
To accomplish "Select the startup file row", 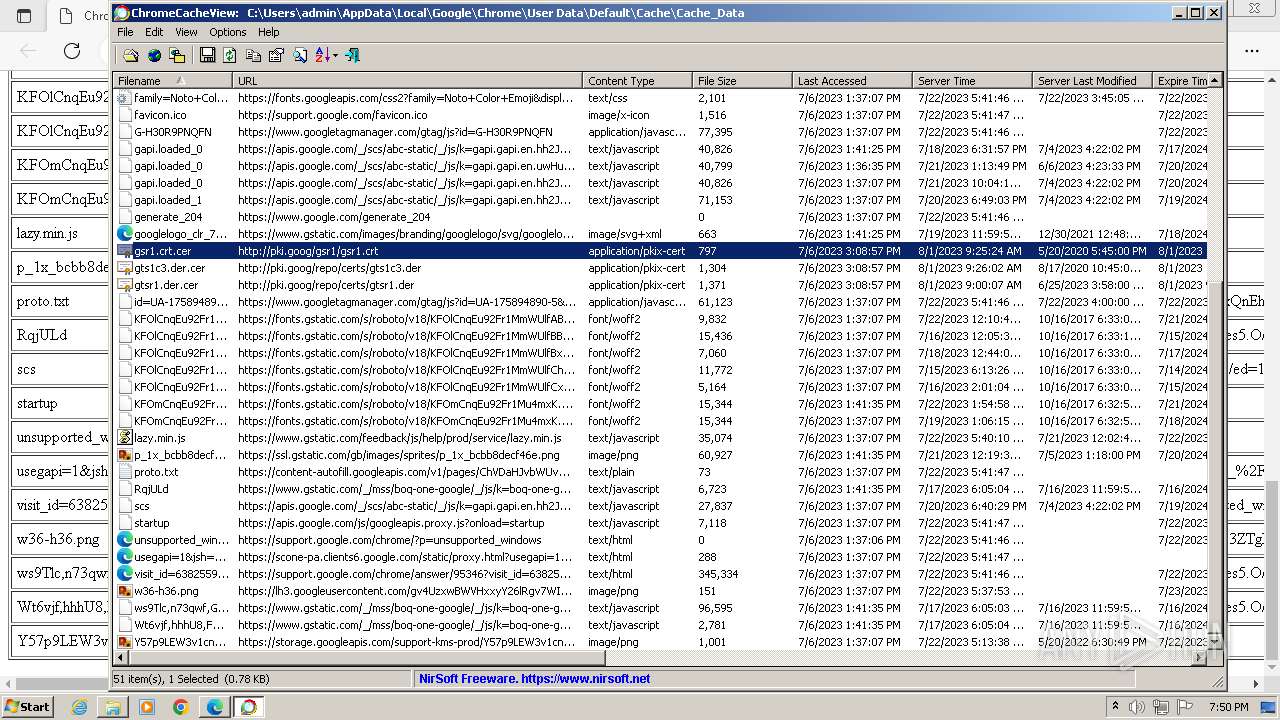I will pos(660,523).
